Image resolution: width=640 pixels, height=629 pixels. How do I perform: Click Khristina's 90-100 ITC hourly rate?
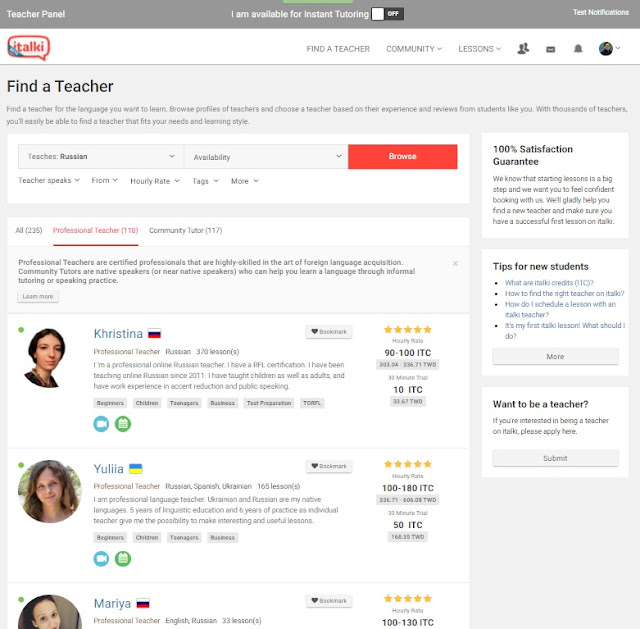tap(407, 353)
